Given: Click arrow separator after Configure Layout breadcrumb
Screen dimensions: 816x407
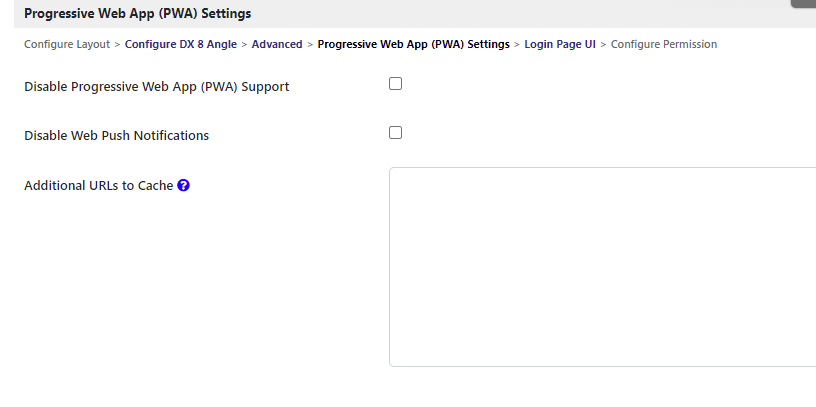Looking at the screenshot, I should 118,44.
